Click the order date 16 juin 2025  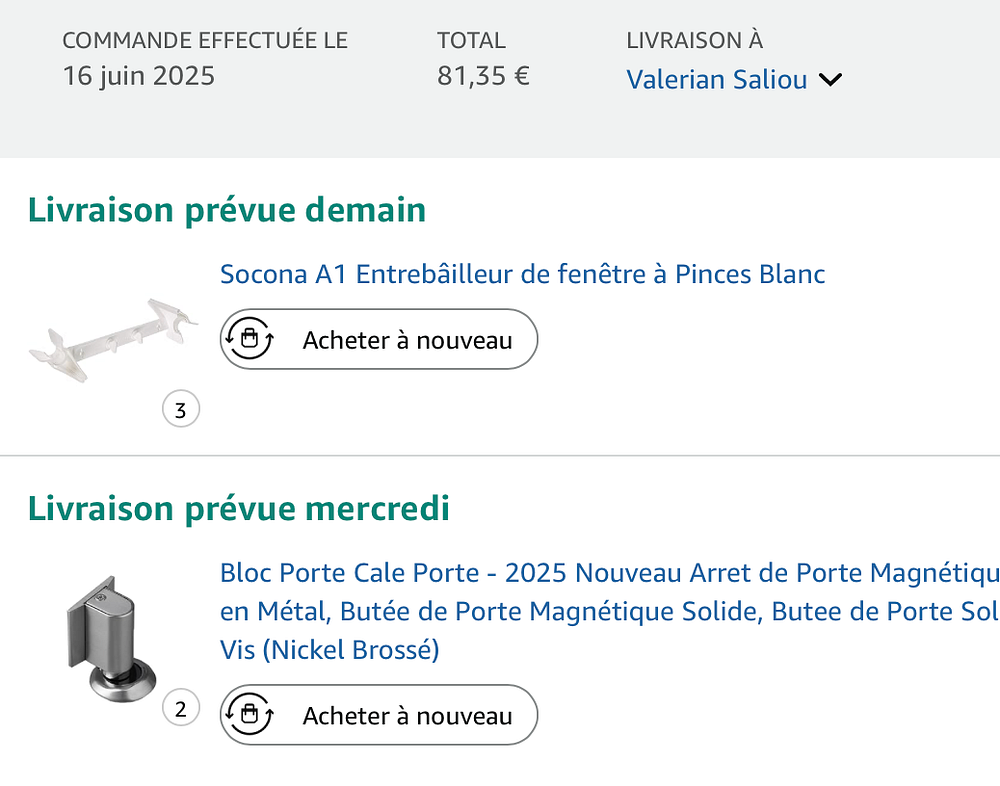point(138,76)
